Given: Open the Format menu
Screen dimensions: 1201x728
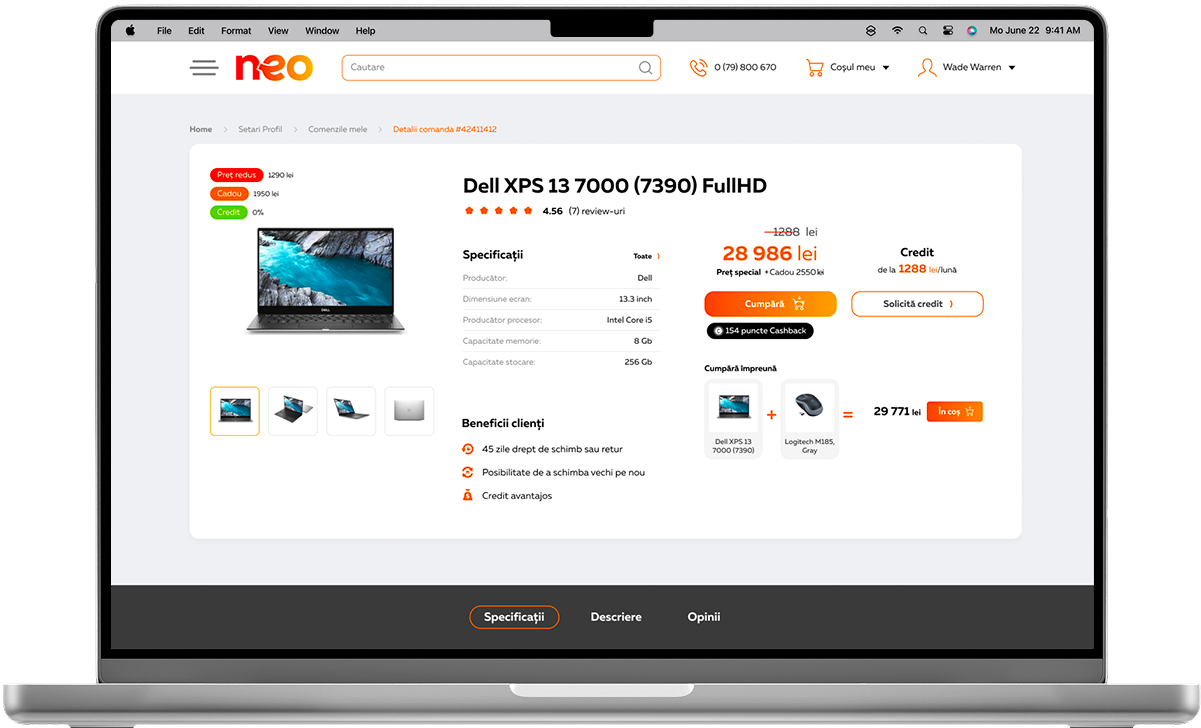Looking at the screenshot, I should click(236, 31).
